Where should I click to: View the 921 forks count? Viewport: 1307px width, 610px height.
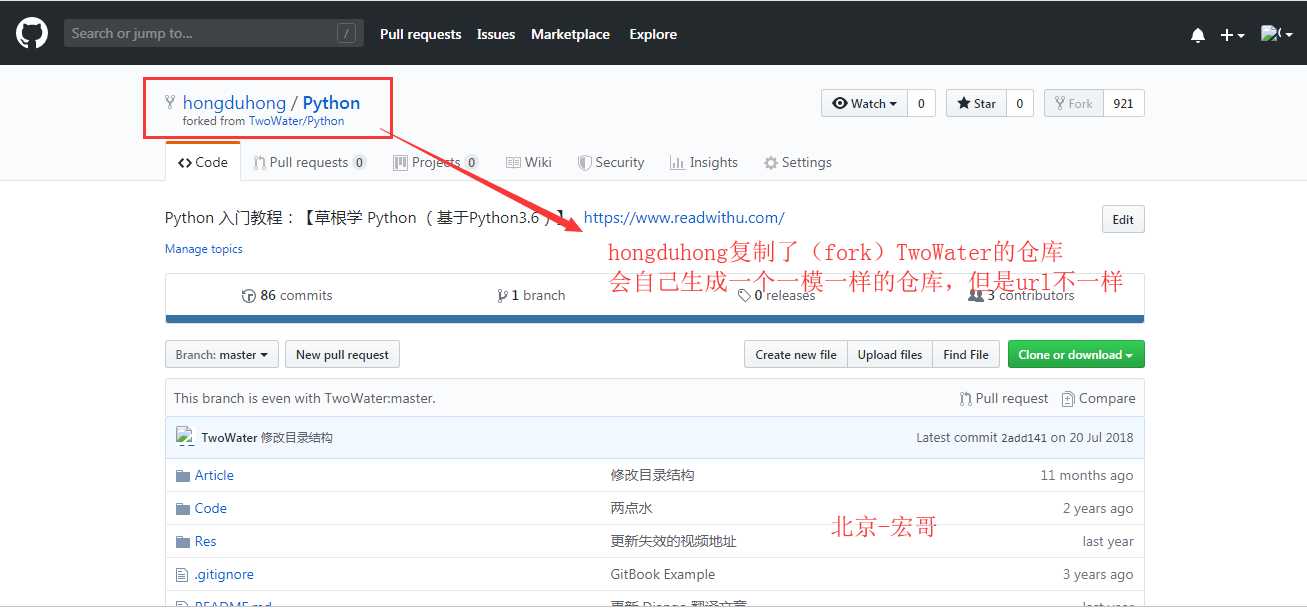point(1123,103)
